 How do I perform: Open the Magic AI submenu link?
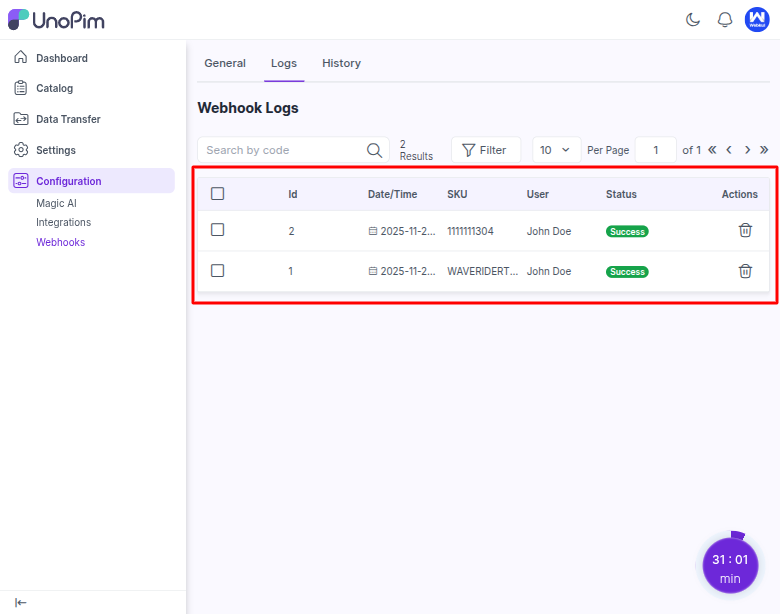click(56, 203)
